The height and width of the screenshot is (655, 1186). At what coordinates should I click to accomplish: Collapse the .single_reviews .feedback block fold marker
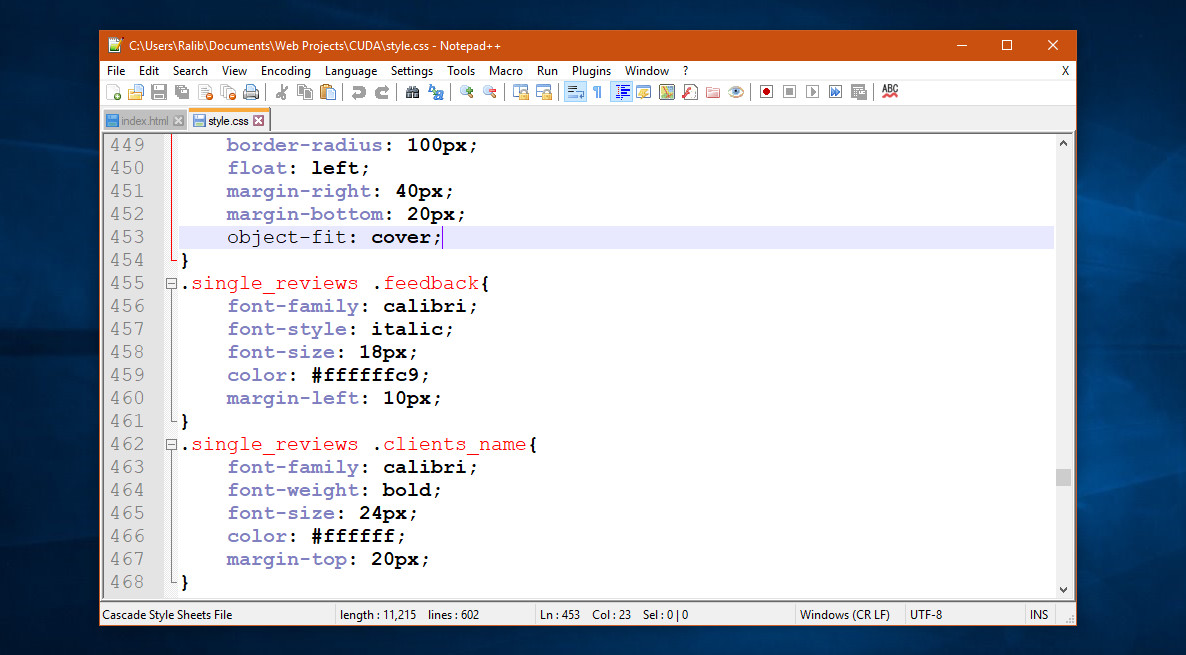click(x=171, y=284)
